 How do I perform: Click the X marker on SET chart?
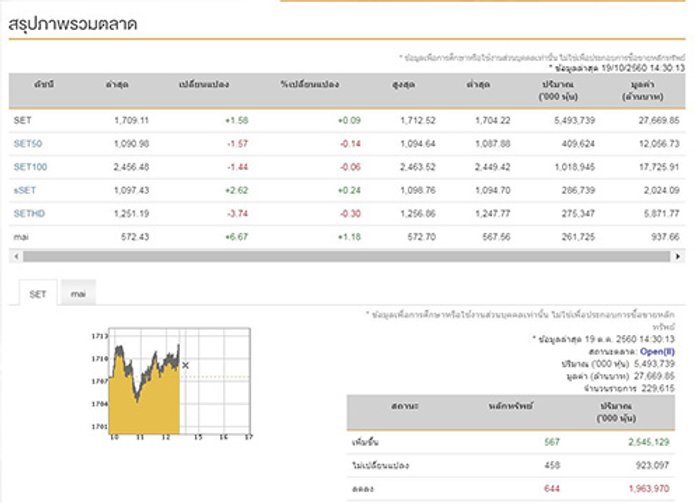185,365
